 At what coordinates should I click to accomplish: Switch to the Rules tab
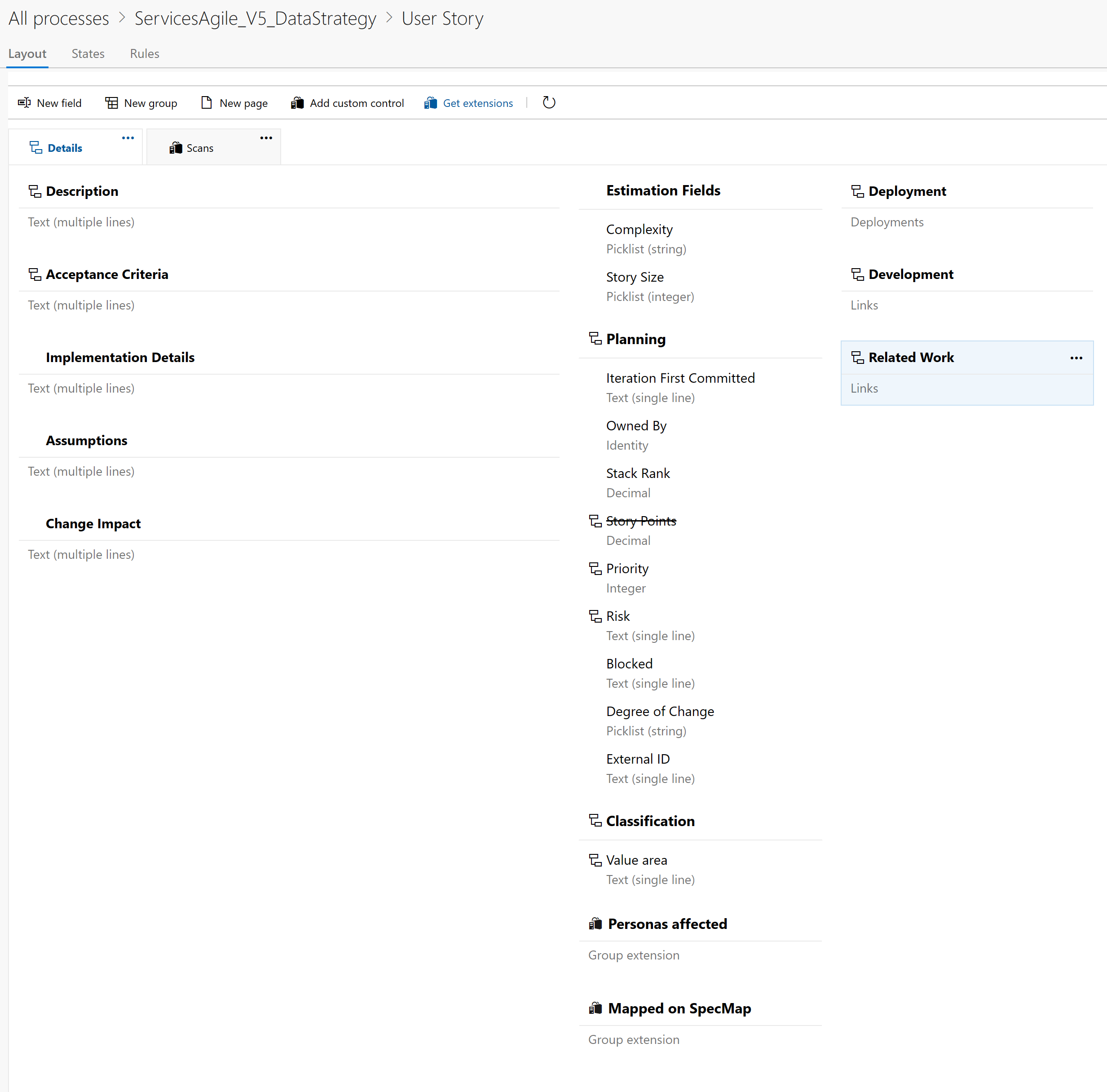(x=145, y=53)
